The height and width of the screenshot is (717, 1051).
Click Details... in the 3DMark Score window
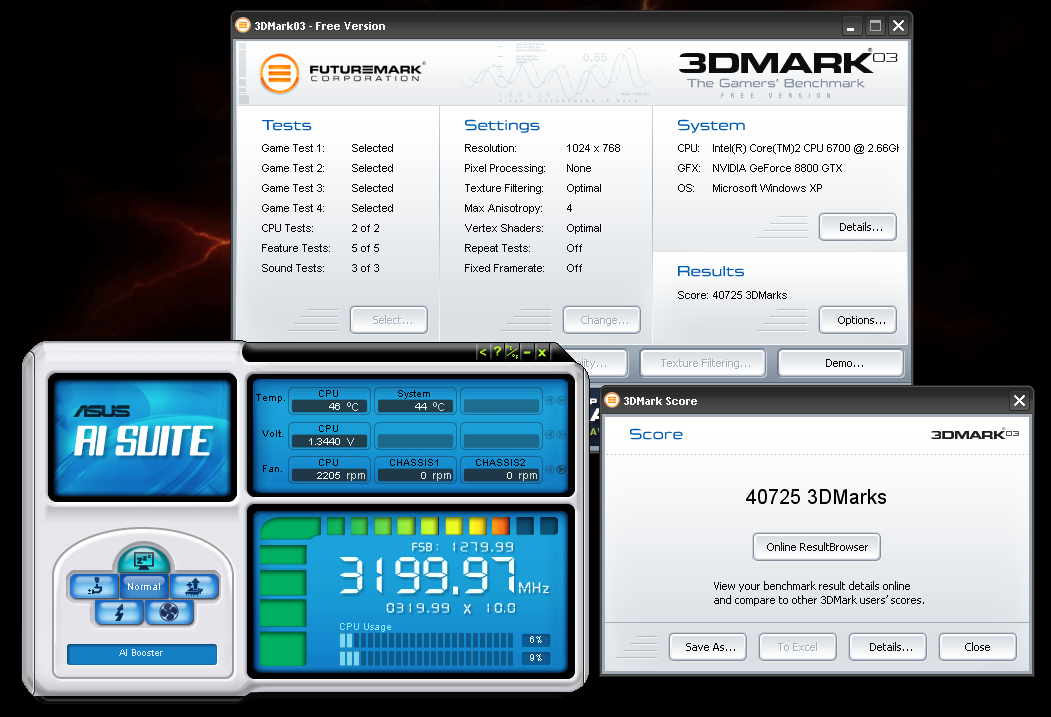point(888,647)
